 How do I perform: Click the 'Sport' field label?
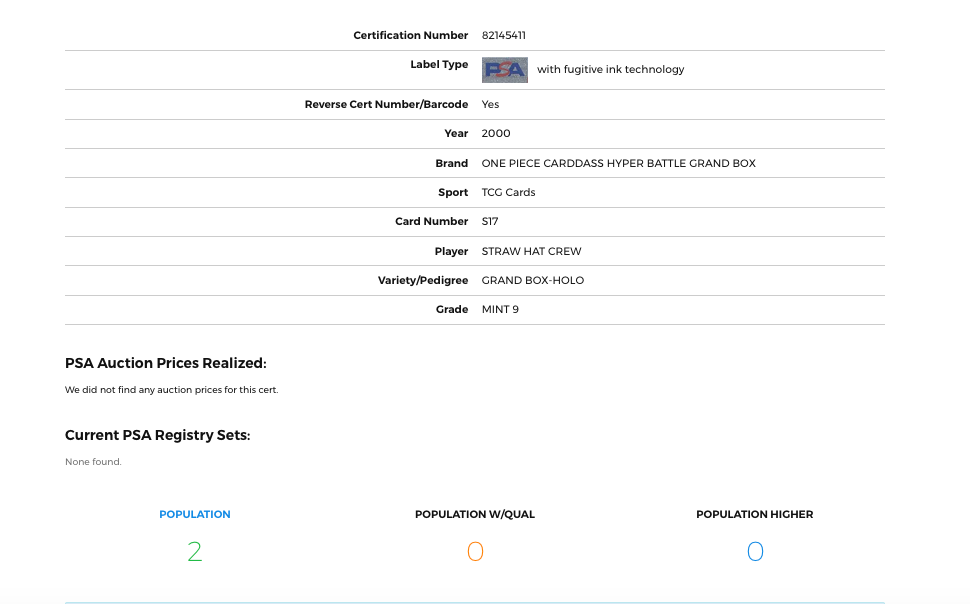click(x=453, y=192)
